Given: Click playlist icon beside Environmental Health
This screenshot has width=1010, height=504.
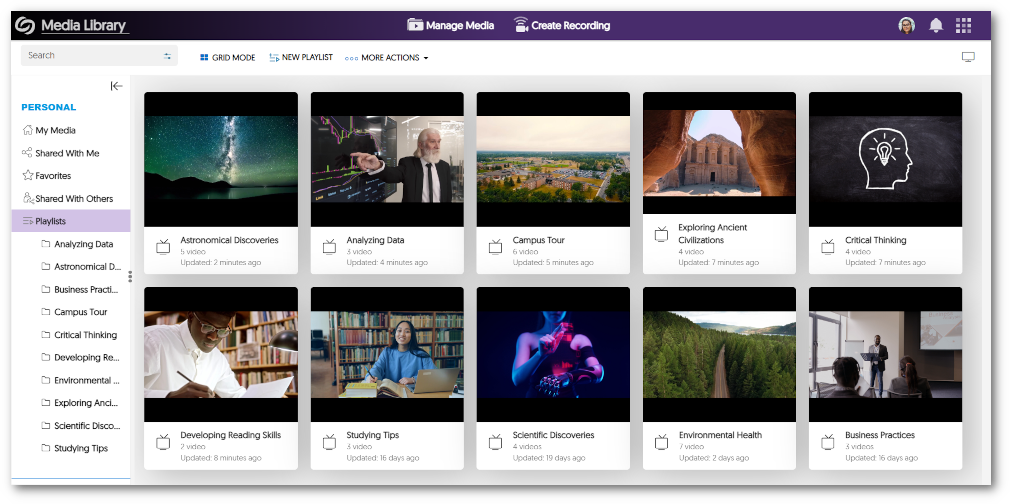Looking at the screenshot, I should (x=662, y=442).
